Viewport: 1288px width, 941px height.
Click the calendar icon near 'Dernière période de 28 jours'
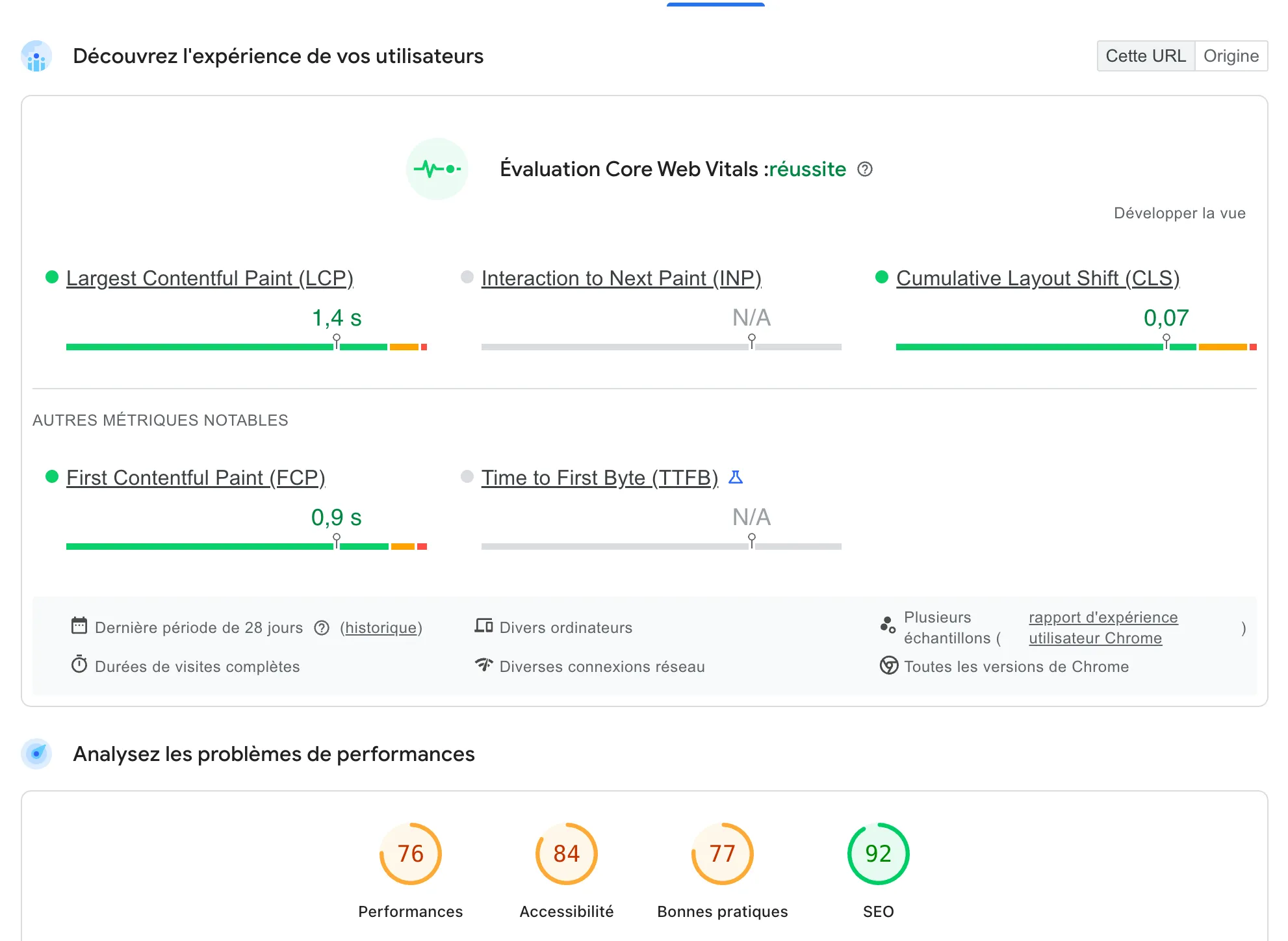point(79,626)
